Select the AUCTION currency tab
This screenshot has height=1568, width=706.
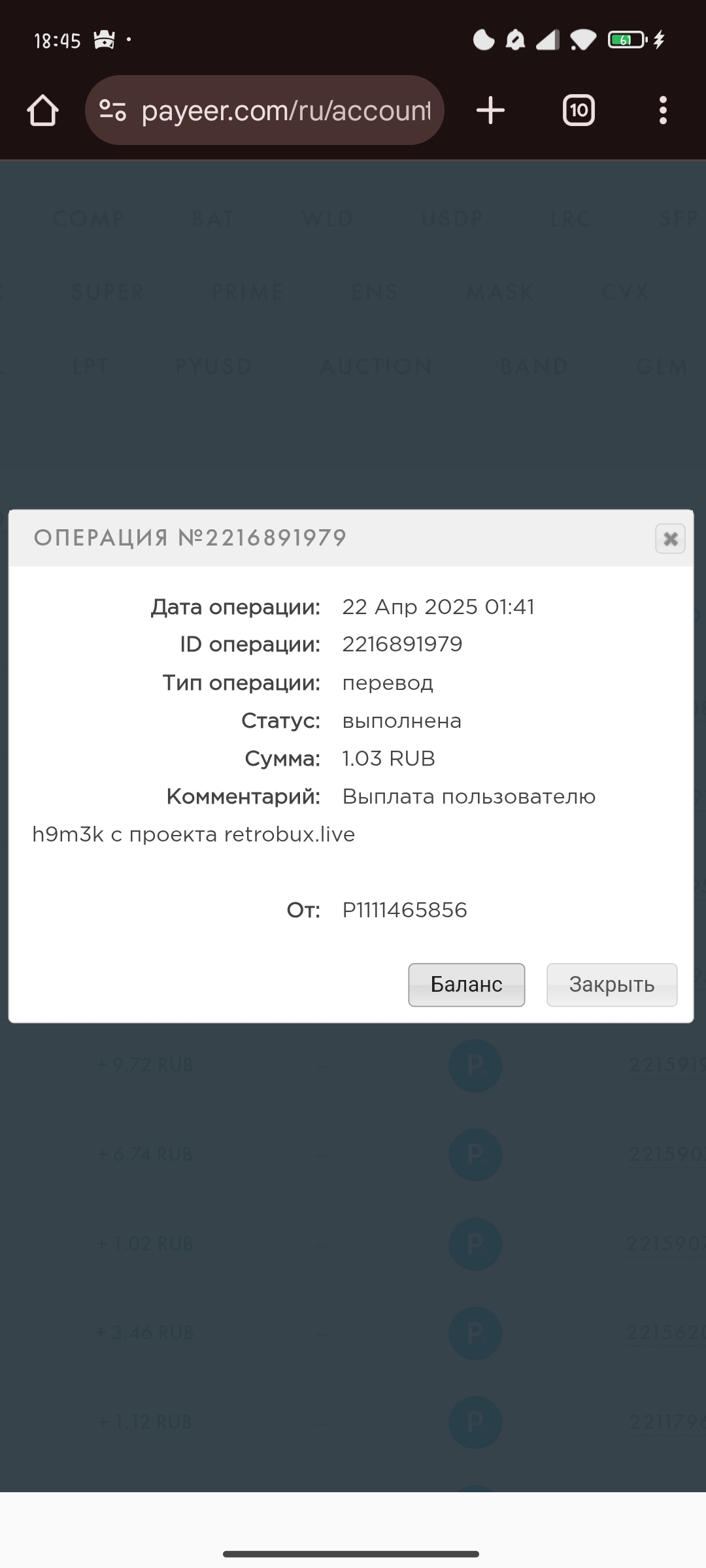tap(376, 367)
